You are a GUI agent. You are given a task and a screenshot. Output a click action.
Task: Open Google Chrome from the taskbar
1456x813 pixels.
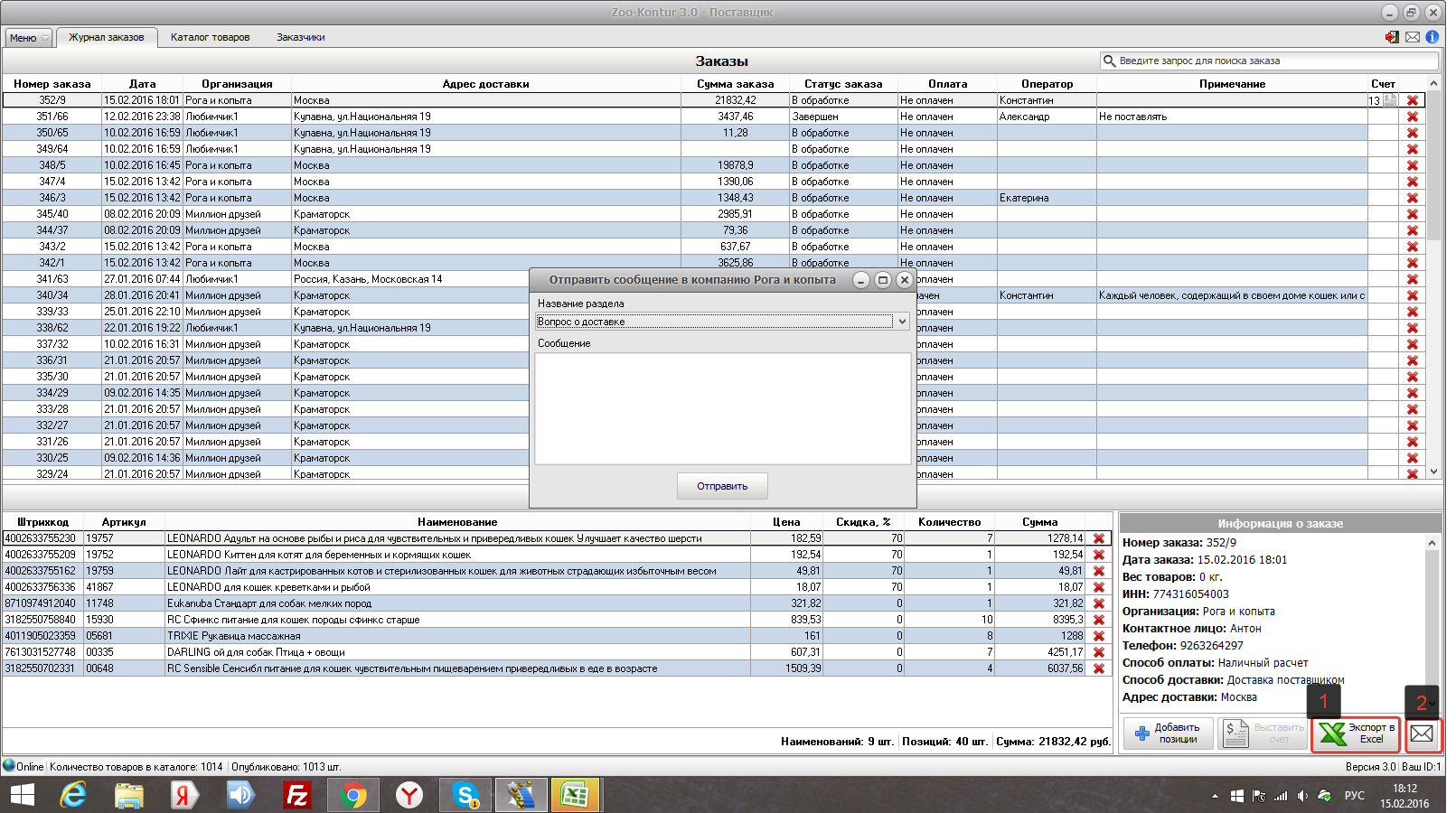click(353, 795)
